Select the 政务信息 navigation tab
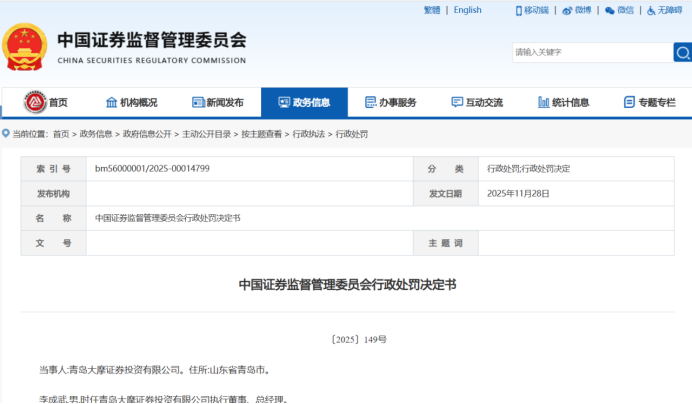The image size is (692, 404). 304,102
